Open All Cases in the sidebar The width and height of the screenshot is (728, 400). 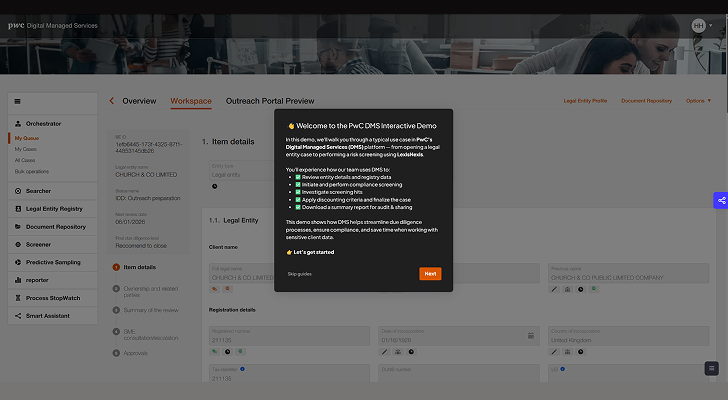tap(25, 161)
